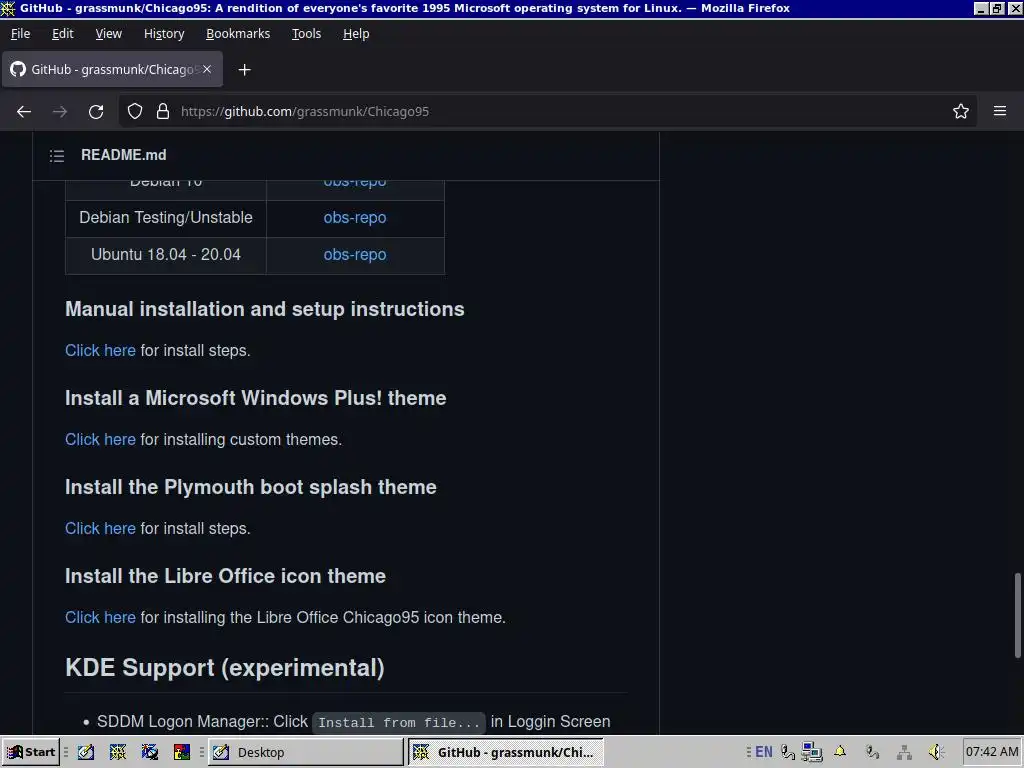1024x768 pixels.
Task: Open the network computers tray icon
Action: click(812, 752)
